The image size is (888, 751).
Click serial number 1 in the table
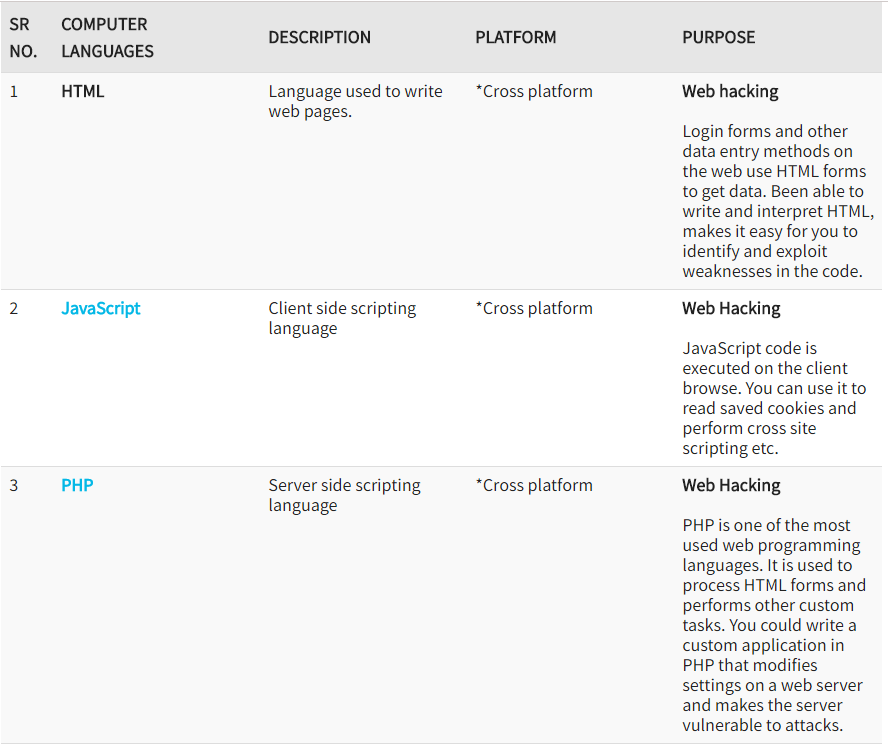14,91
